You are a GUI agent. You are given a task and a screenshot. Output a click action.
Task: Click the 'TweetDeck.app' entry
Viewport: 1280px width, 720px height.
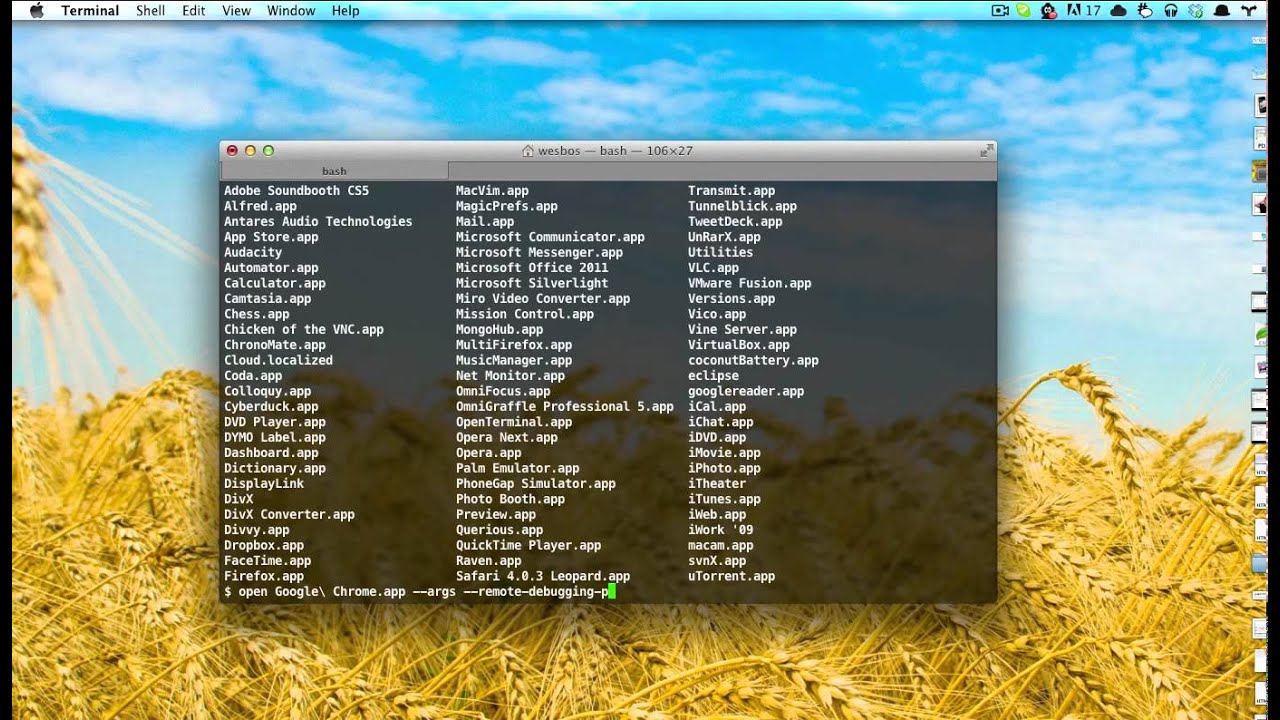(735, 222)
